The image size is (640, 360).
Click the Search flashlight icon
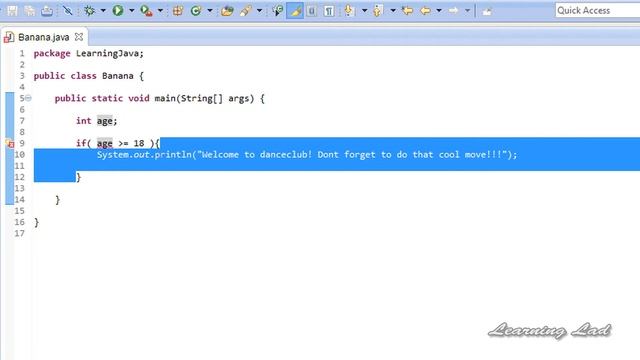click(246, 11)
